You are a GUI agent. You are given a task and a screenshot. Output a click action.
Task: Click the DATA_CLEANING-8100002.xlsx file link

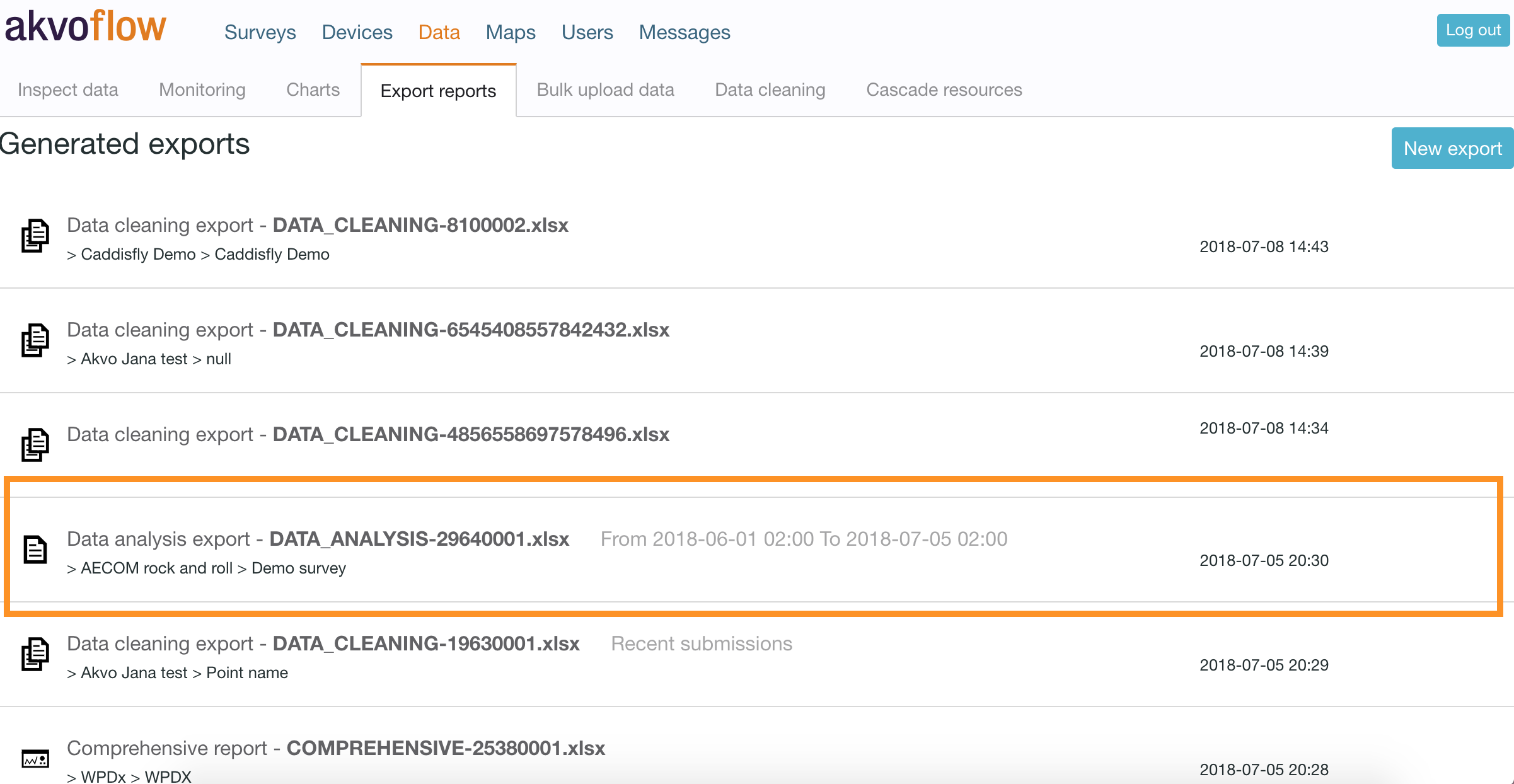click(x=420, y=225)
